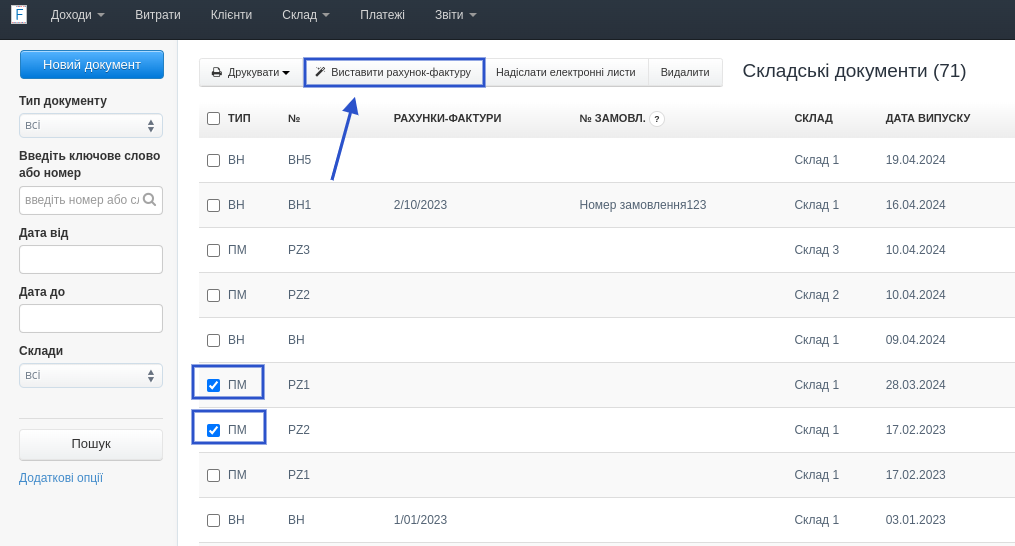Uncheck the checkbox for PZ1 dated 28.03.2024
This screenshot has width=1015, height=546.
213,385
